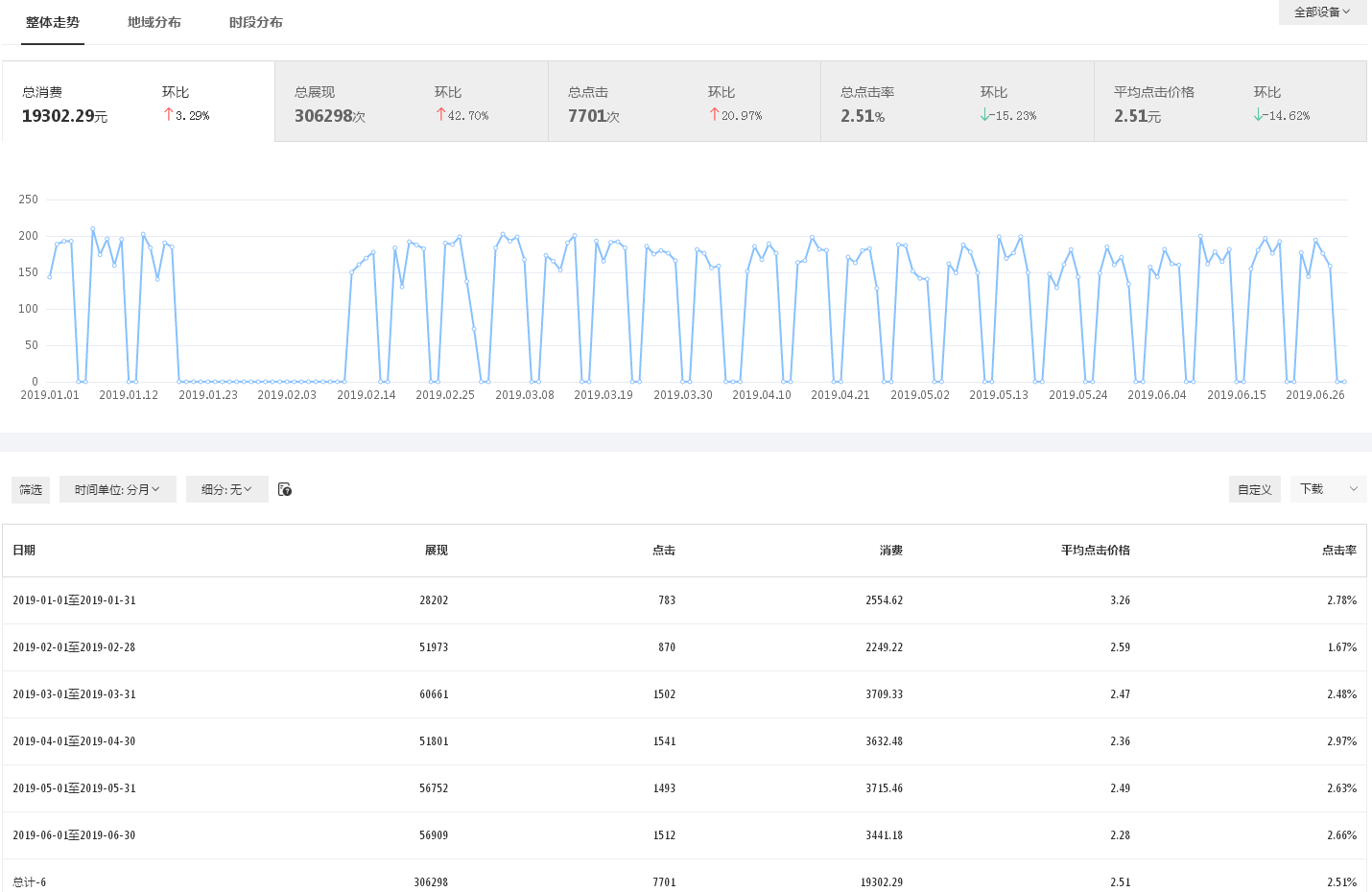Click the 2019.06.26 chart axis label
This screenshot has width=1372, height=892.
1315,395
